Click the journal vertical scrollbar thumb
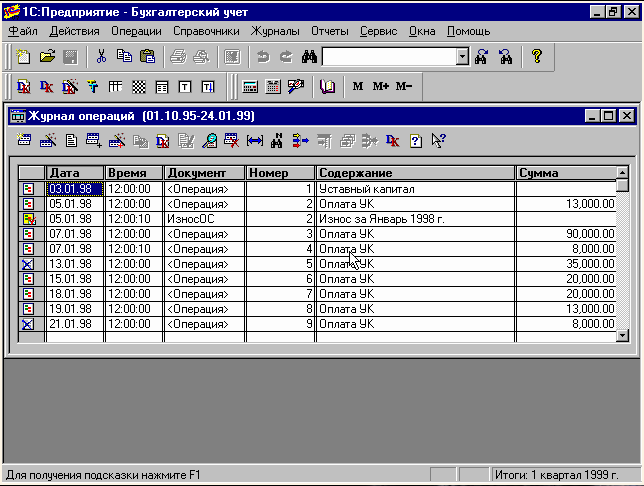This screenshot has width=644, height=486. 623,185
